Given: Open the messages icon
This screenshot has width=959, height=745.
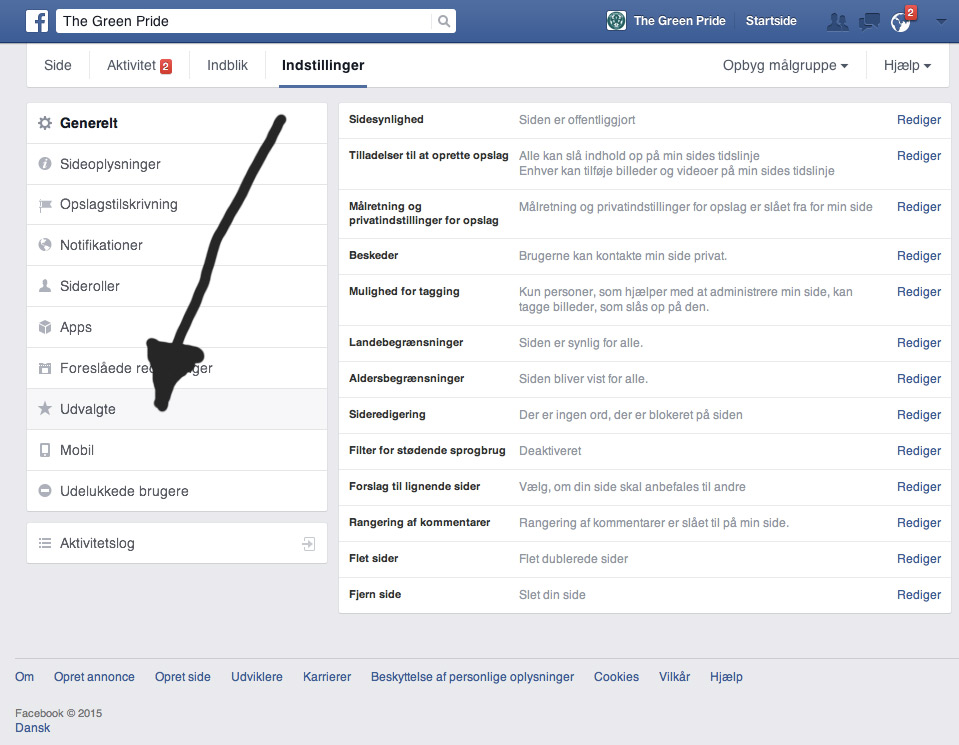Looking at the screenshot, I should (x=869, y=21).
